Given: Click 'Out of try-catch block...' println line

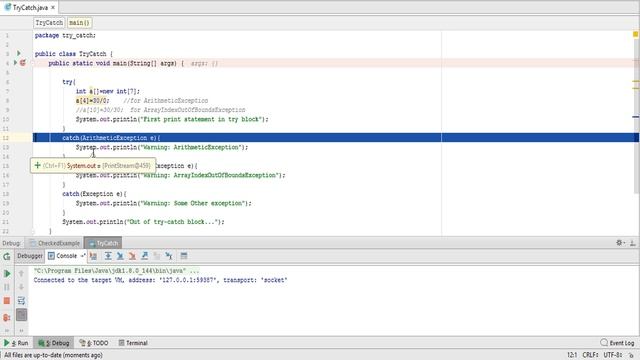Looking at the screenshot, I should 143,222.
